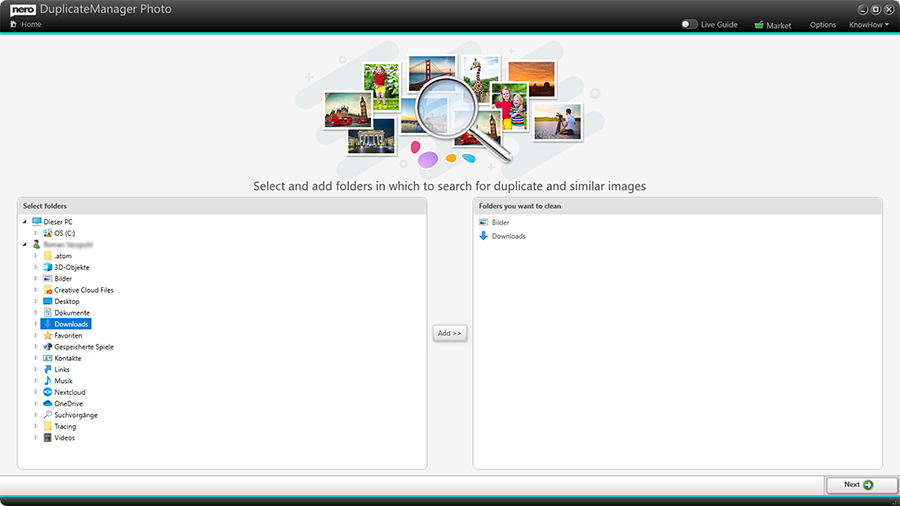Expand the OS (C:) drive node
The image size is (900, 506).
[x=36, y=233]
